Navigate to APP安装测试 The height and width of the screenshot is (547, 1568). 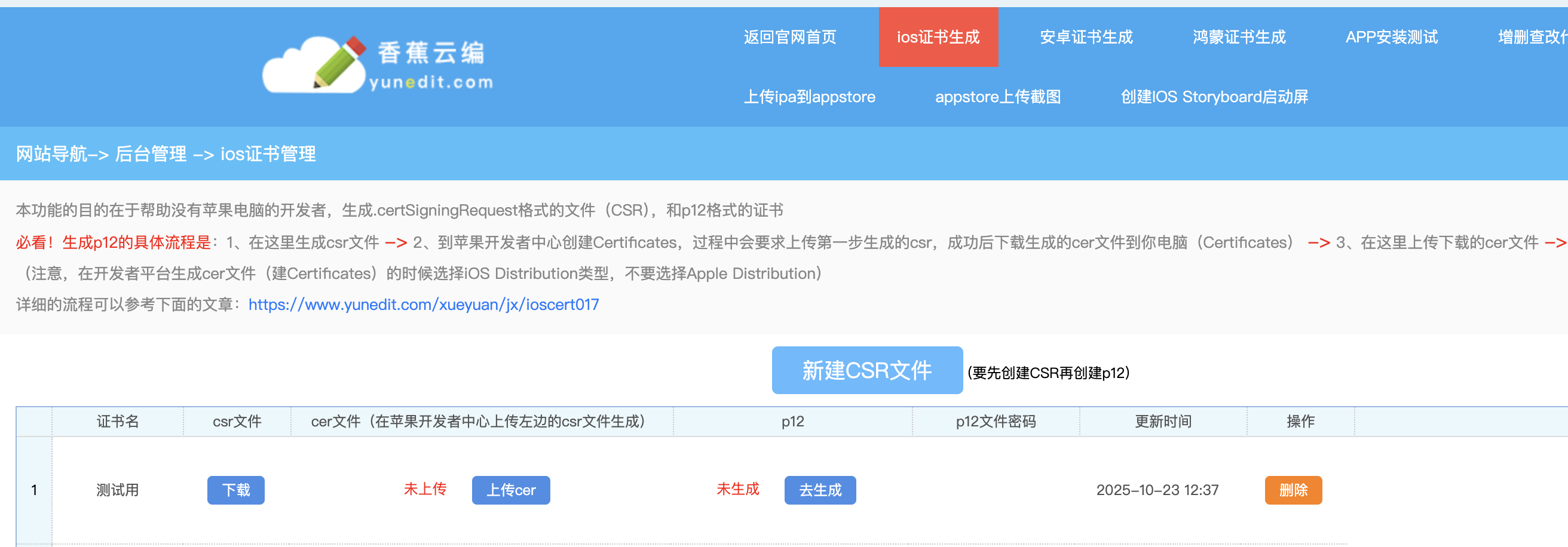[1391, 37]
